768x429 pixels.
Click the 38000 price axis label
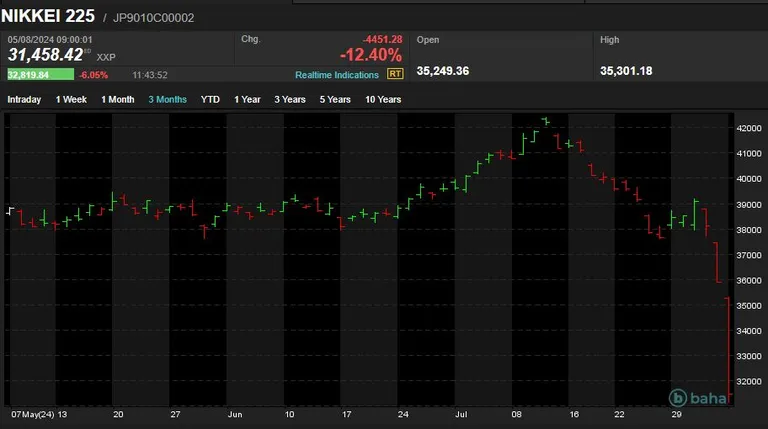pos(749,230)
